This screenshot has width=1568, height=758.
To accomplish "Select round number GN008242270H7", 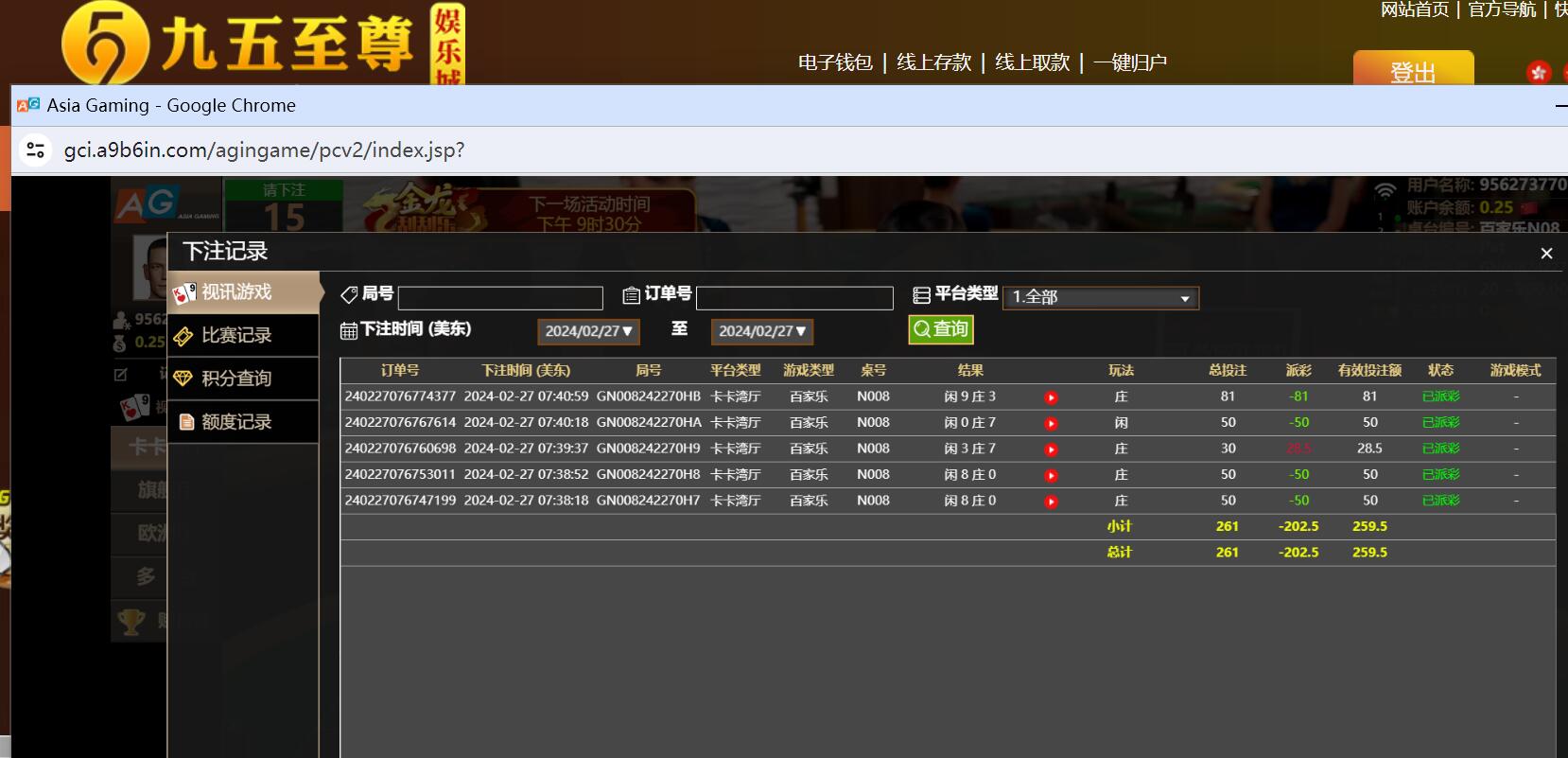I will tap(649, 501).
